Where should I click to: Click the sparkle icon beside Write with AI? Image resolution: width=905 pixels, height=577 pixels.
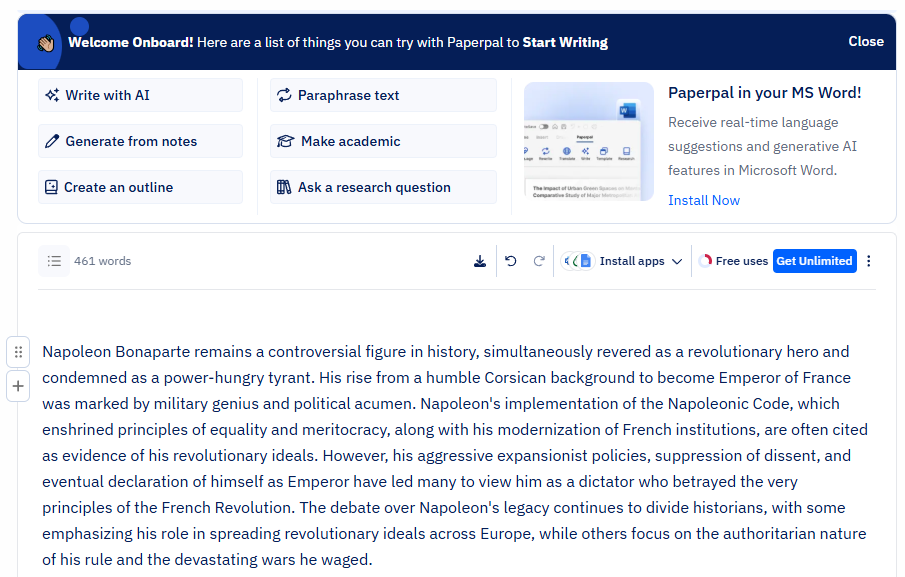53,95
